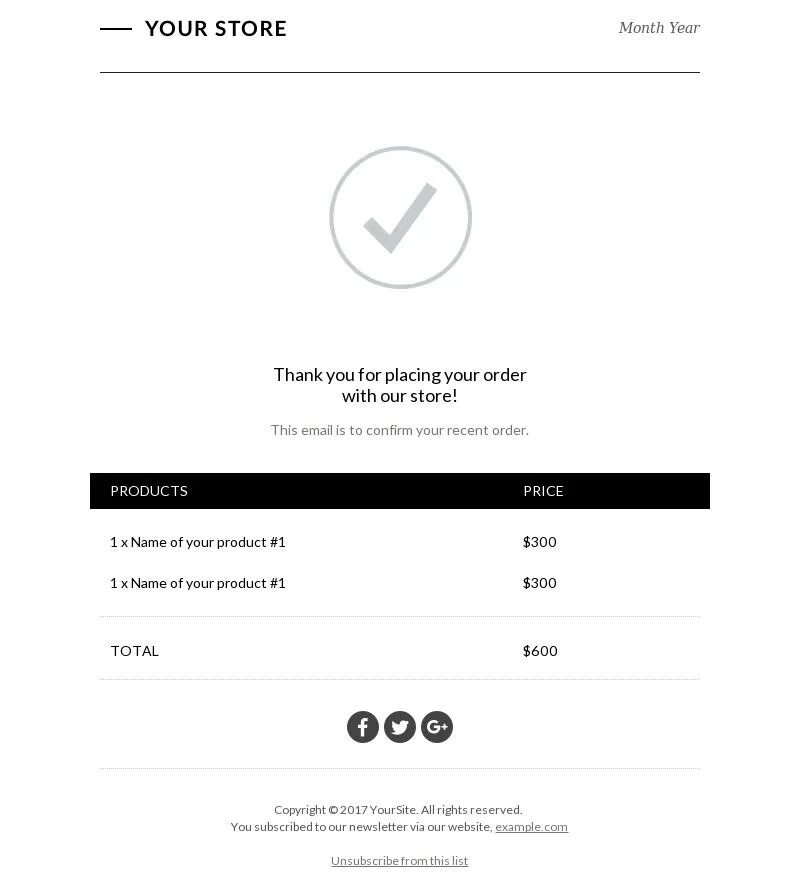Click the copyright 2017 YourSite text
This screenshot has width=800, height=883.
(399, 810)
